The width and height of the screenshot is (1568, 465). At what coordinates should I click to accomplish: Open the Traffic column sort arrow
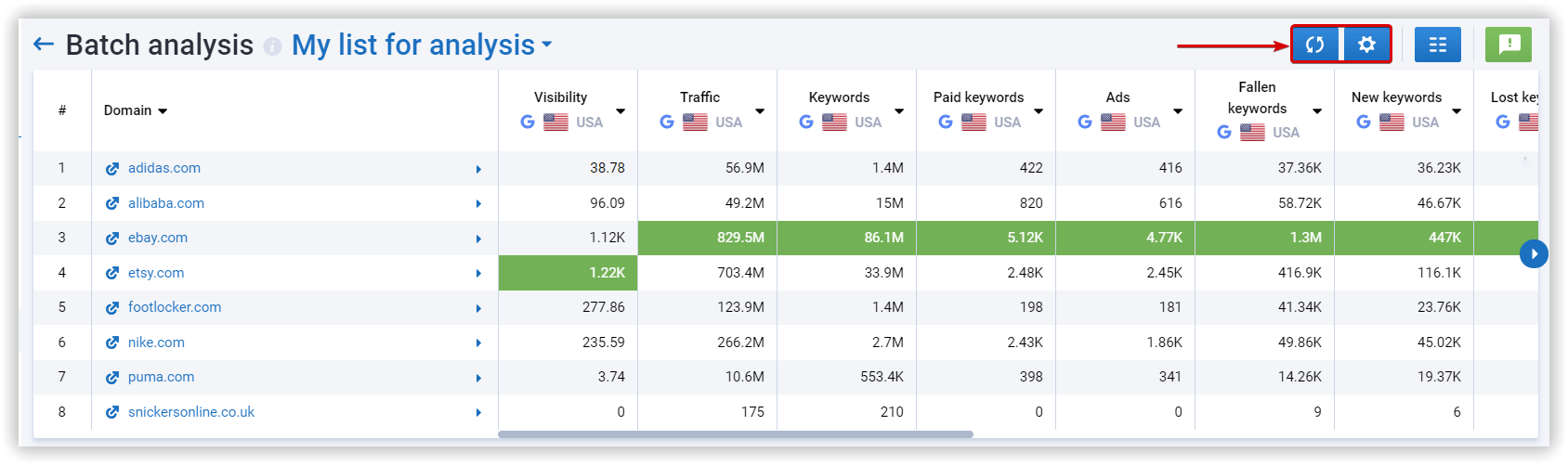[x=760, y=111]
